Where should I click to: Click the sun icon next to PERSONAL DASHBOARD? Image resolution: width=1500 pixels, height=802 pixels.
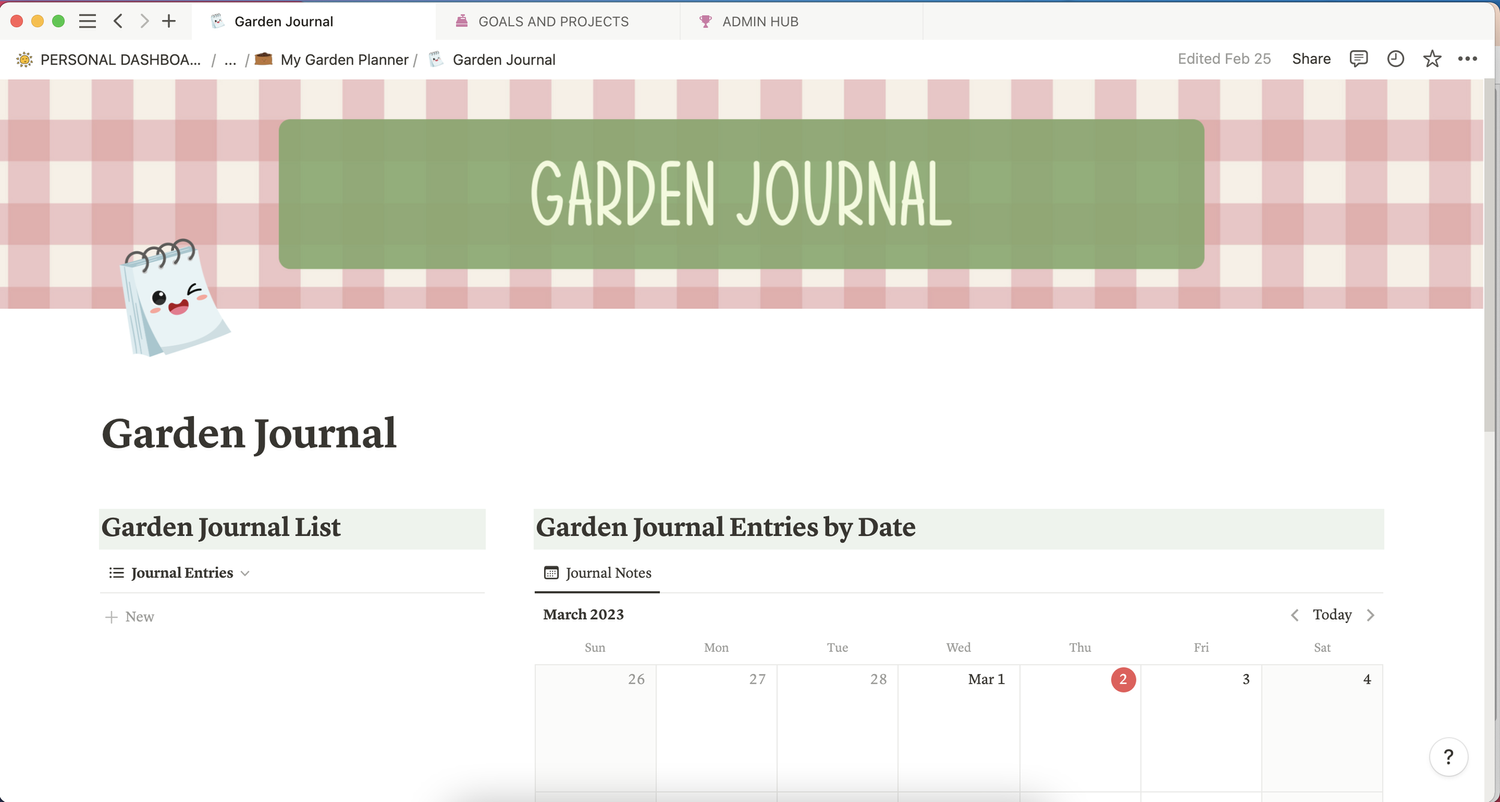pyautogui.click(x=23, y=59)
